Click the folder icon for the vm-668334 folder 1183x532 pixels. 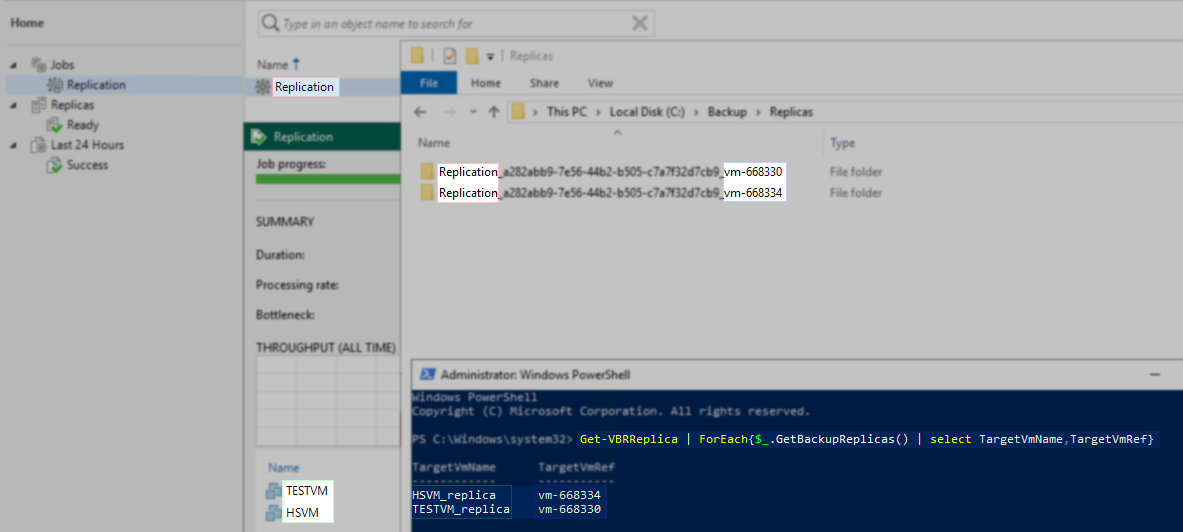click(x=428, y=193)
